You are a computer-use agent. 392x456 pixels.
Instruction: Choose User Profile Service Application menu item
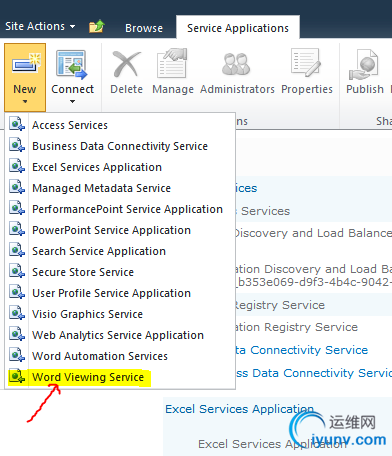coord(111,293)
